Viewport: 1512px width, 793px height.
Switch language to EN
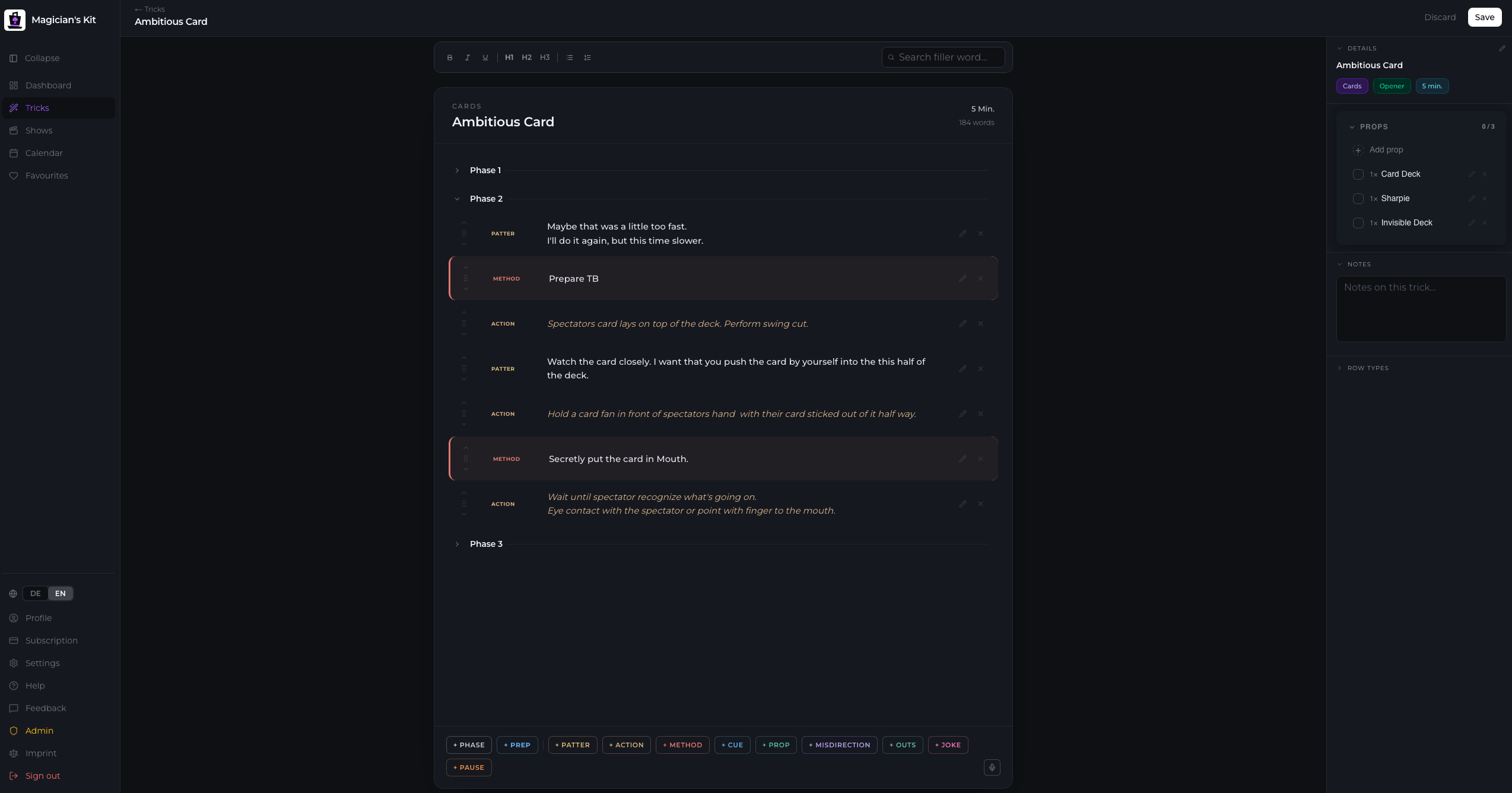pos(61,594)
